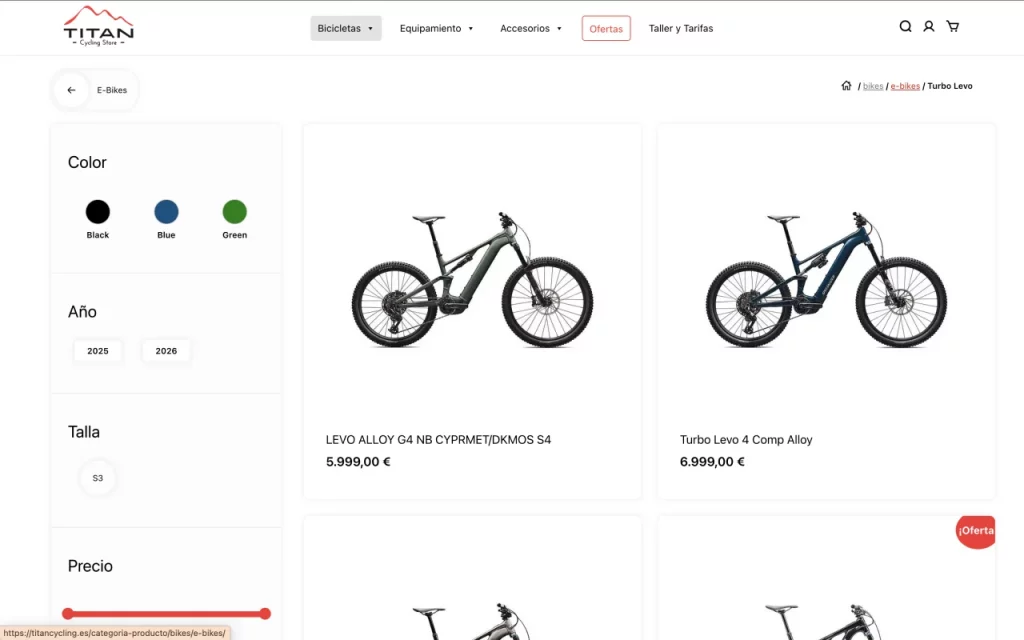
Task: Click the home icon in the breadcrumb
Action: pyautogui.click(x=846, y=85)
